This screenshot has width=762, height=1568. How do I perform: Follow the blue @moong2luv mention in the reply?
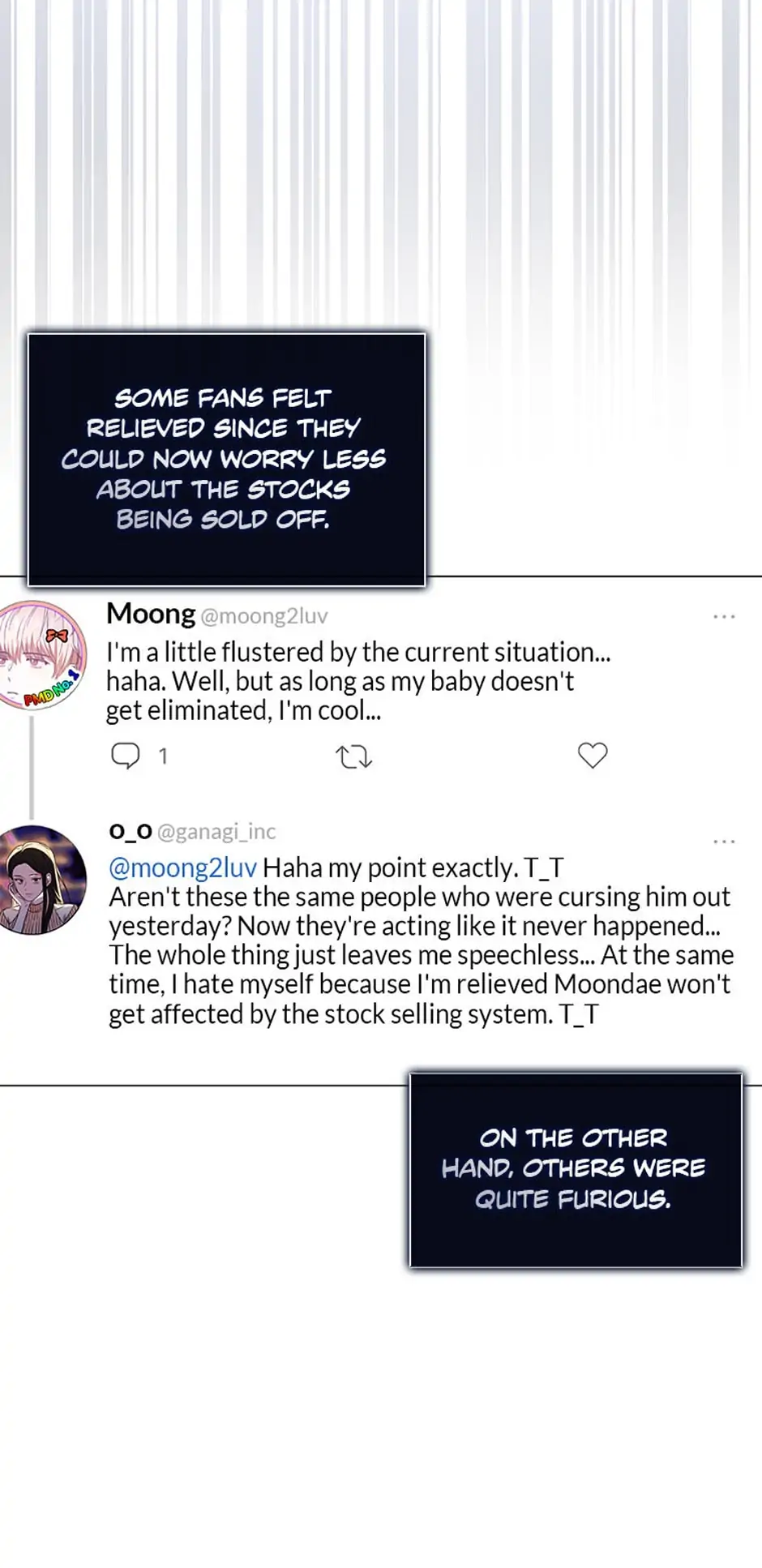pos(183,868)
